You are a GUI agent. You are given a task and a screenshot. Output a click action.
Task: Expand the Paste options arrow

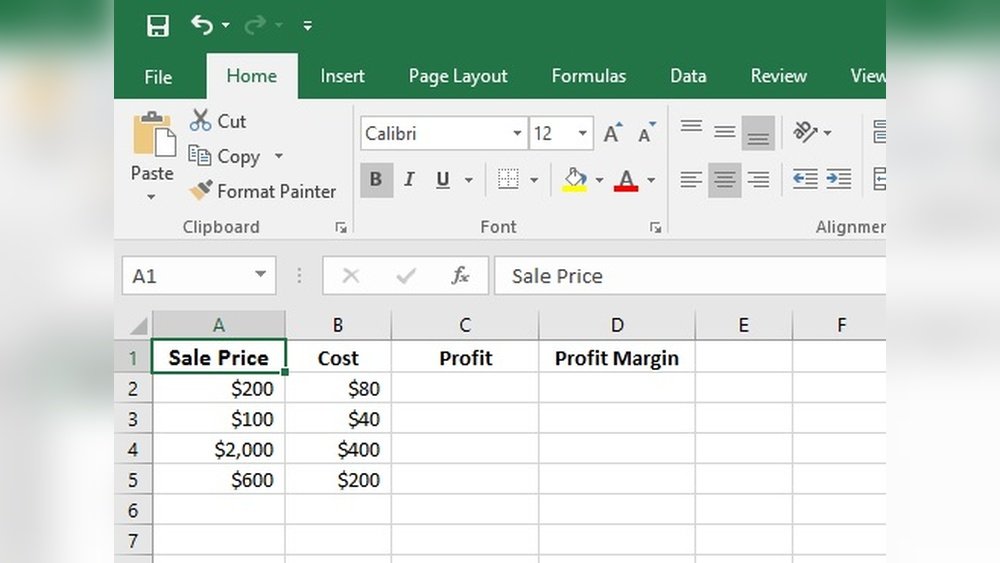tap(151, 196)
